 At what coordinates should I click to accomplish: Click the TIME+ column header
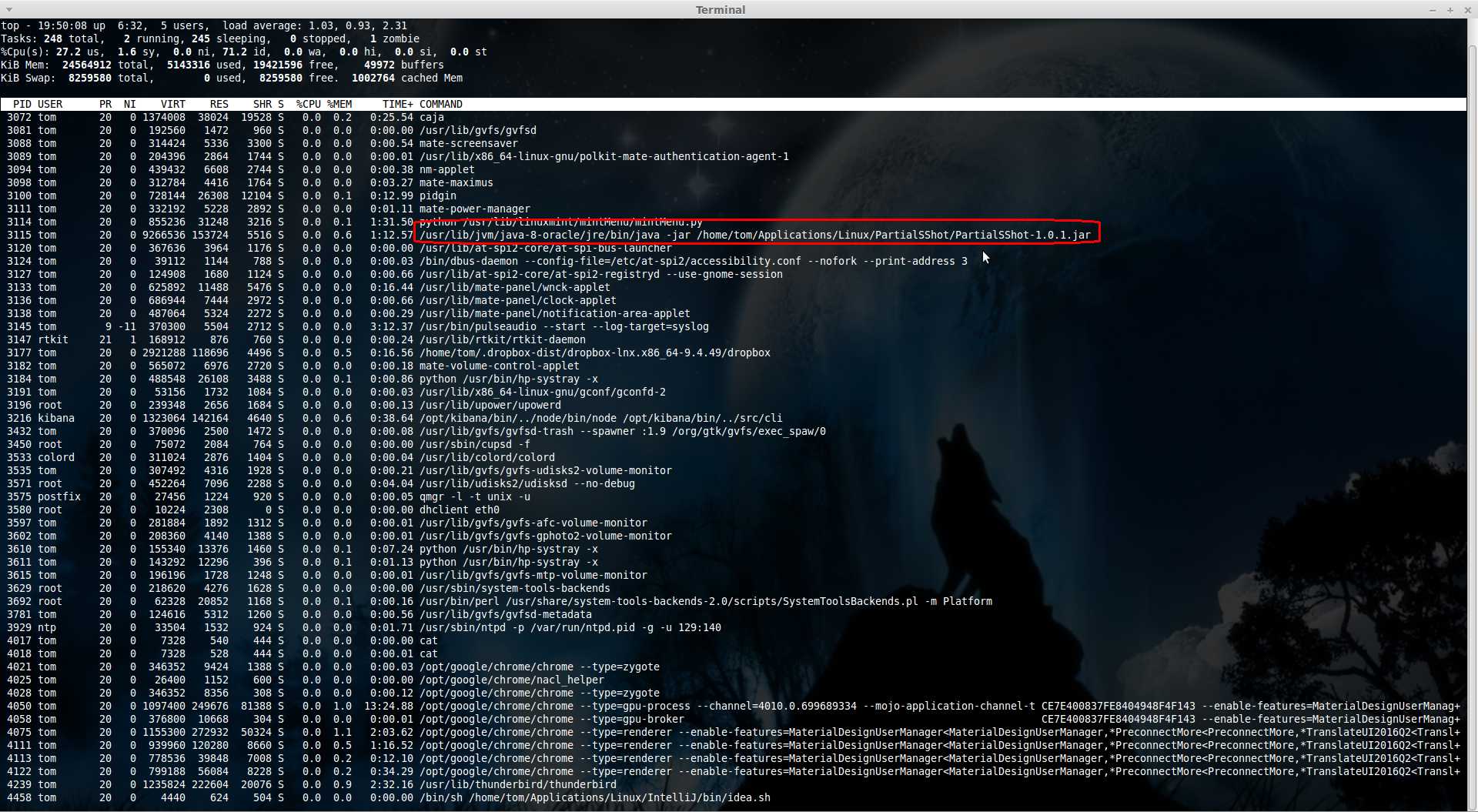click(397, 104)
